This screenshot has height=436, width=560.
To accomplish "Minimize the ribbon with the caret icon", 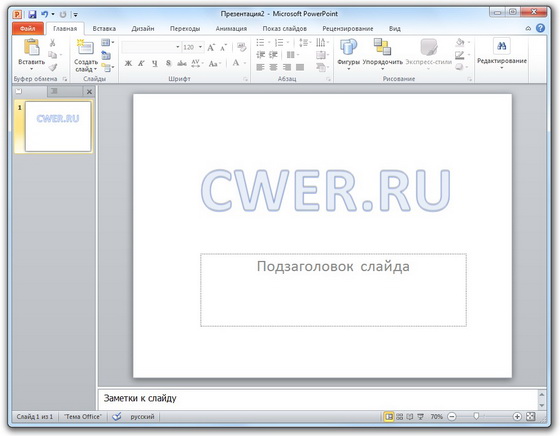I will pyautogui.click(x=528, y=29).
